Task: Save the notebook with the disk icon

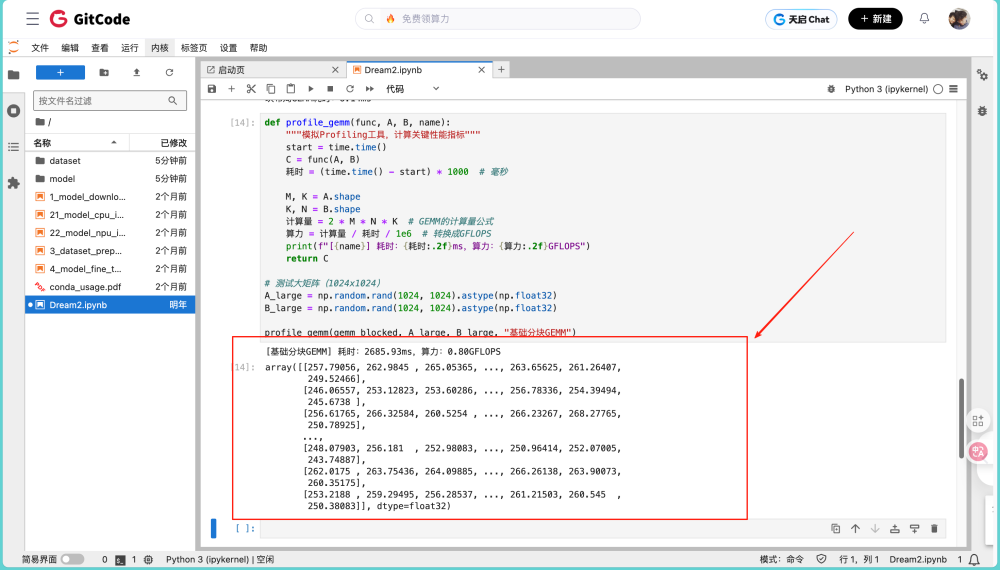Action: click(212, 89)
